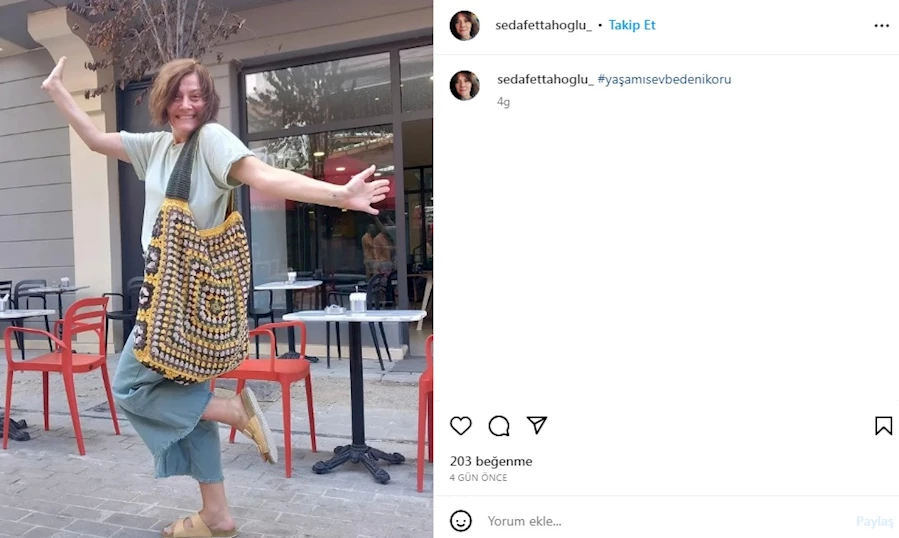Open the hashtag #yaşamısevbedenikoru
Image resolution: width=899 pixels, height=538 pixels.
click(x=665, y=79)
